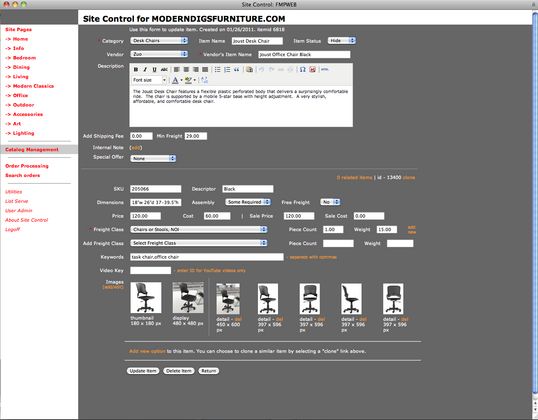Open the Font size dropdown

coord(149,80)
